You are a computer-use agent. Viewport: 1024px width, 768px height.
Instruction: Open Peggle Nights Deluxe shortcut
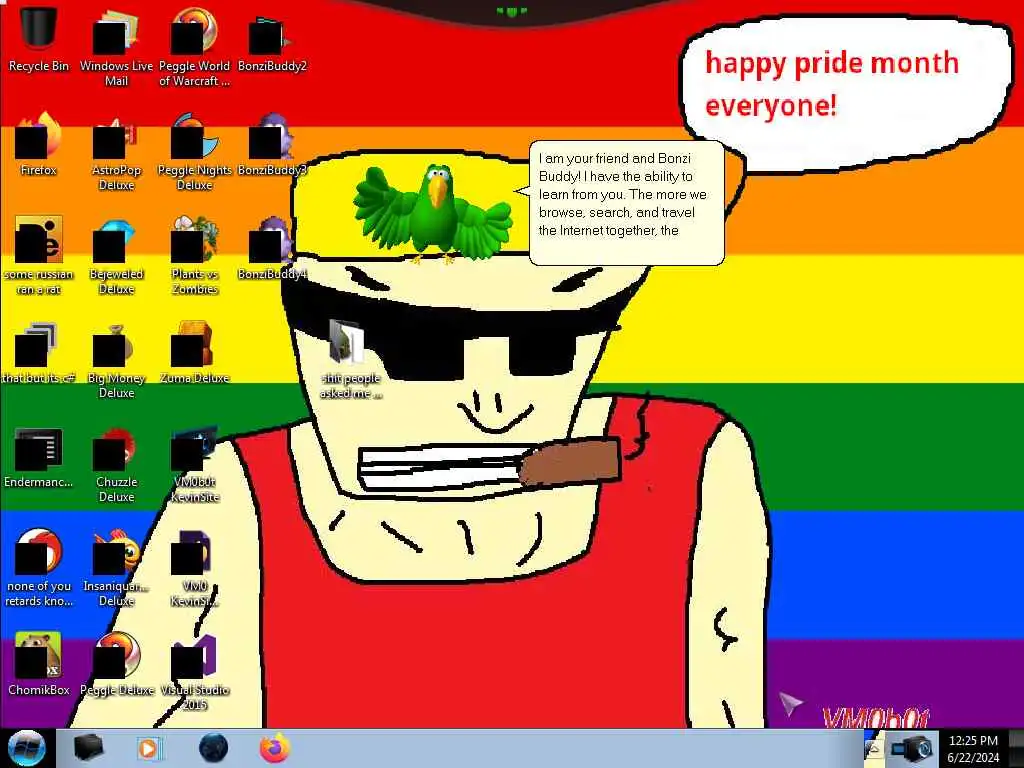(x=195, y=151)
